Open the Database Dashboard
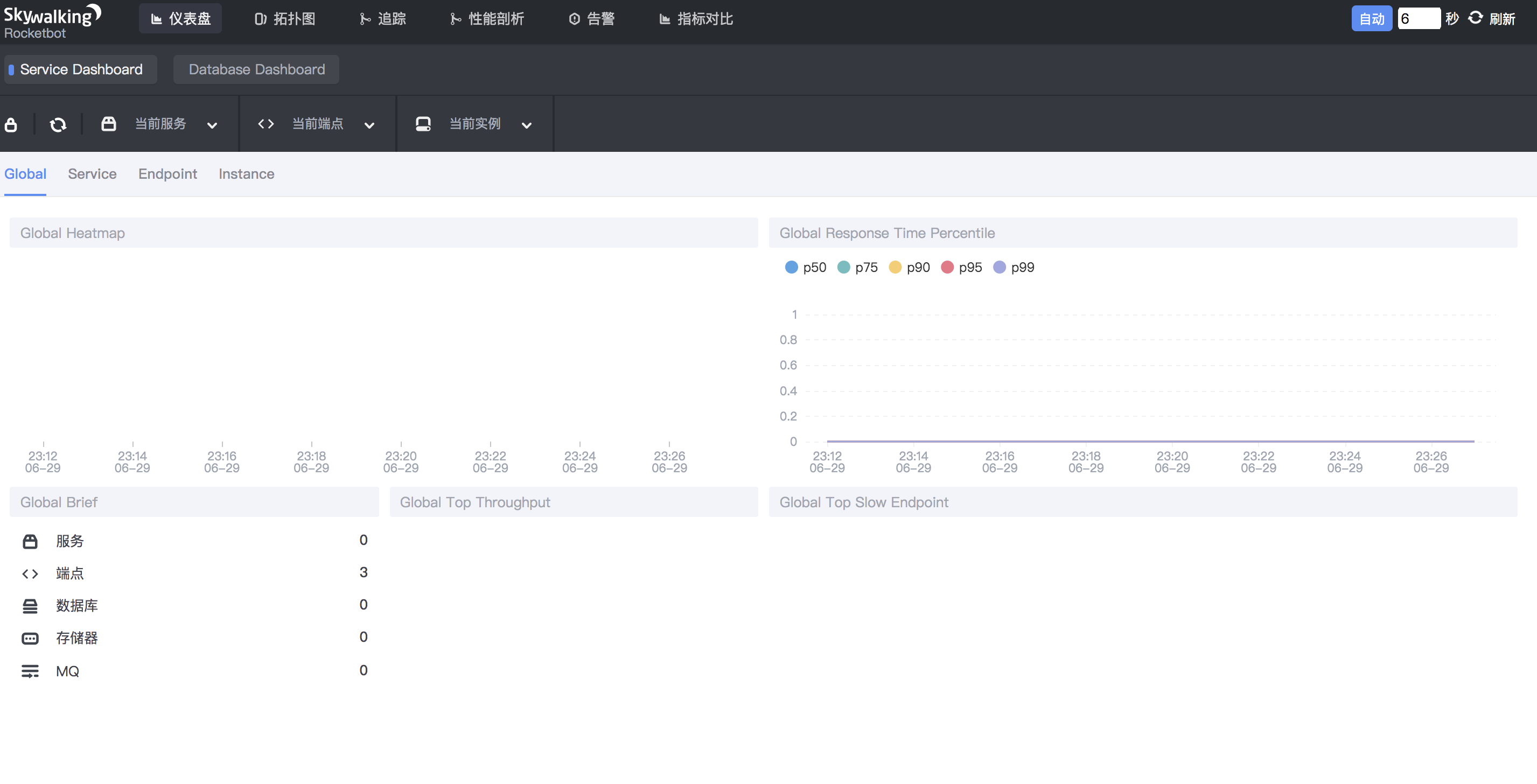1537x784 pixels. point(255,69)
